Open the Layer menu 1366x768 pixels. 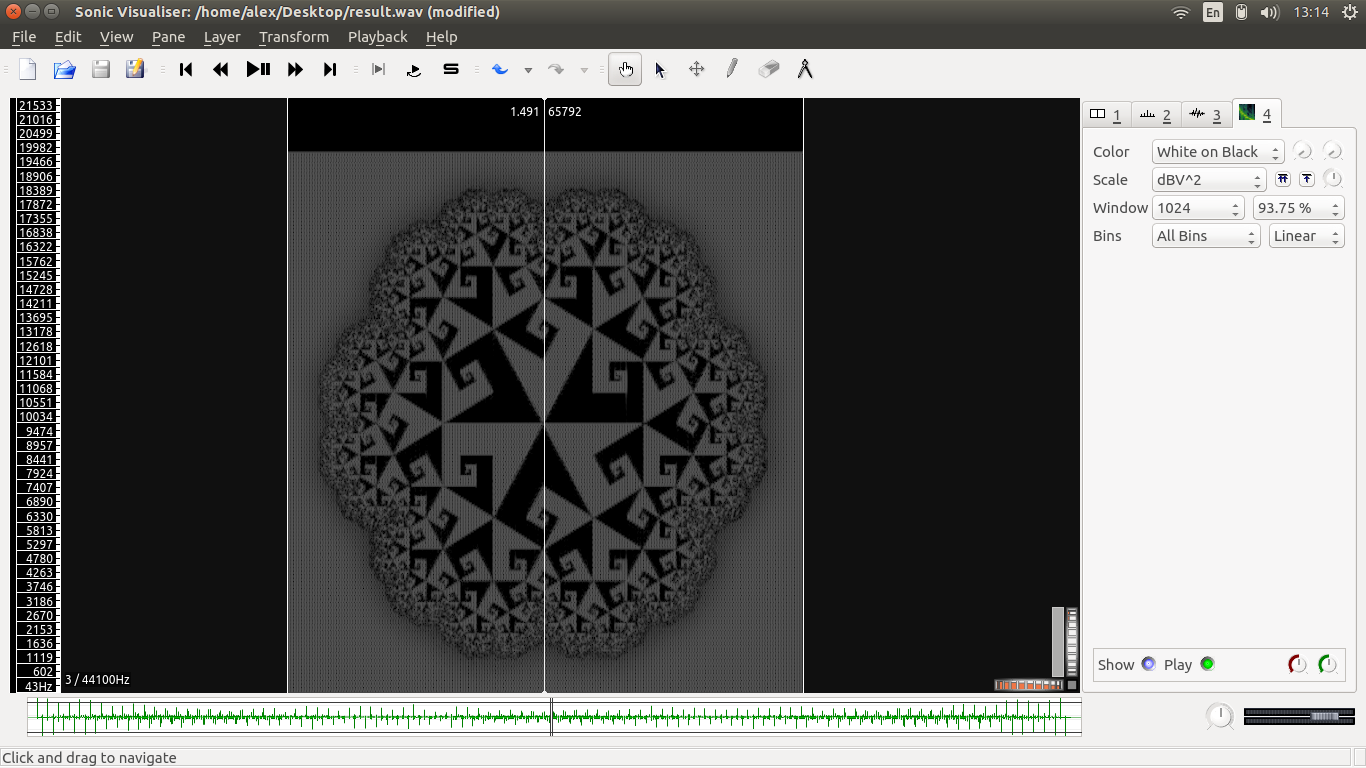click(x=221, y=37)
